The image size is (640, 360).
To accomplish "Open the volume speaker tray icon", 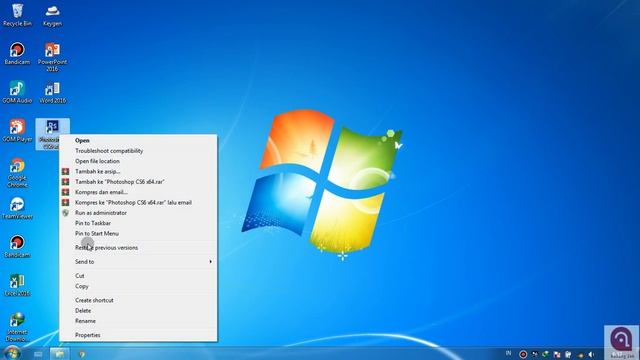I will point(591,354).
